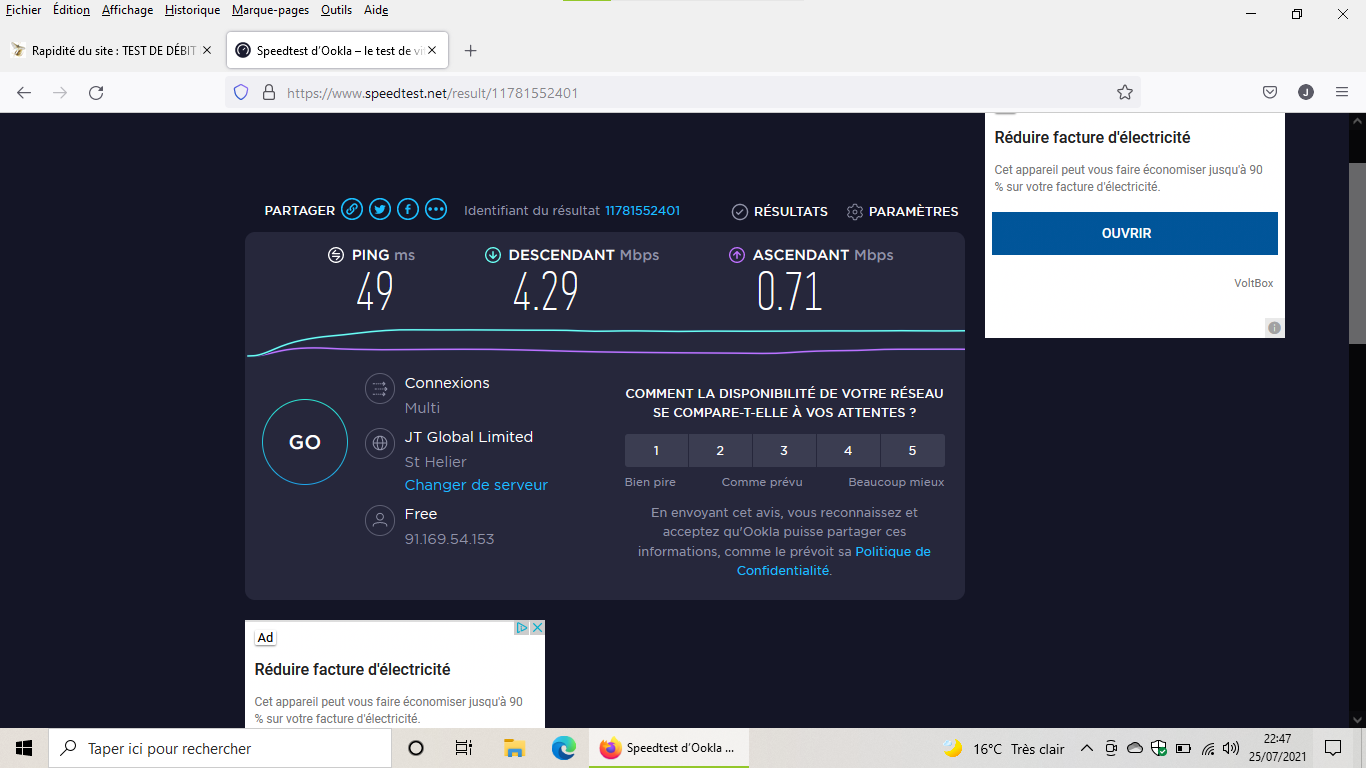Close the Rapidité du site tab
Screen dimensions: 1366x768
point(207,50)
